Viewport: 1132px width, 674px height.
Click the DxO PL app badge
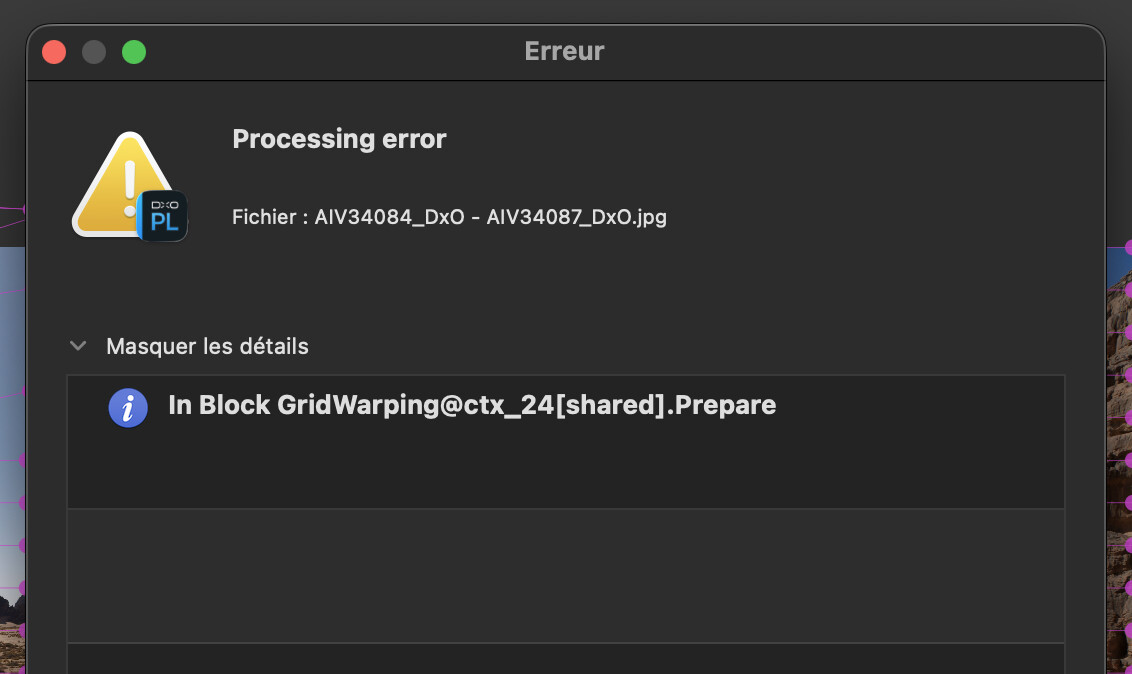click(163, 215)
